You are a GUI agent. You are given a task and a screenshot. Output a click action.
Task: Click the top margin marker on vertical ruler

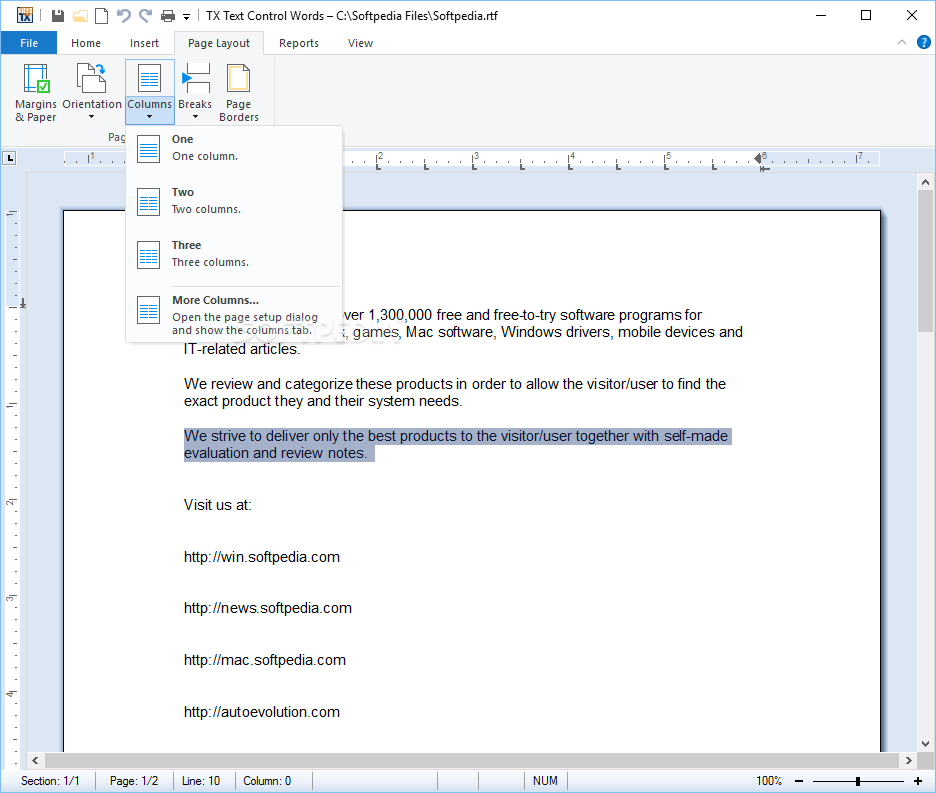click(x=23, y=304)
